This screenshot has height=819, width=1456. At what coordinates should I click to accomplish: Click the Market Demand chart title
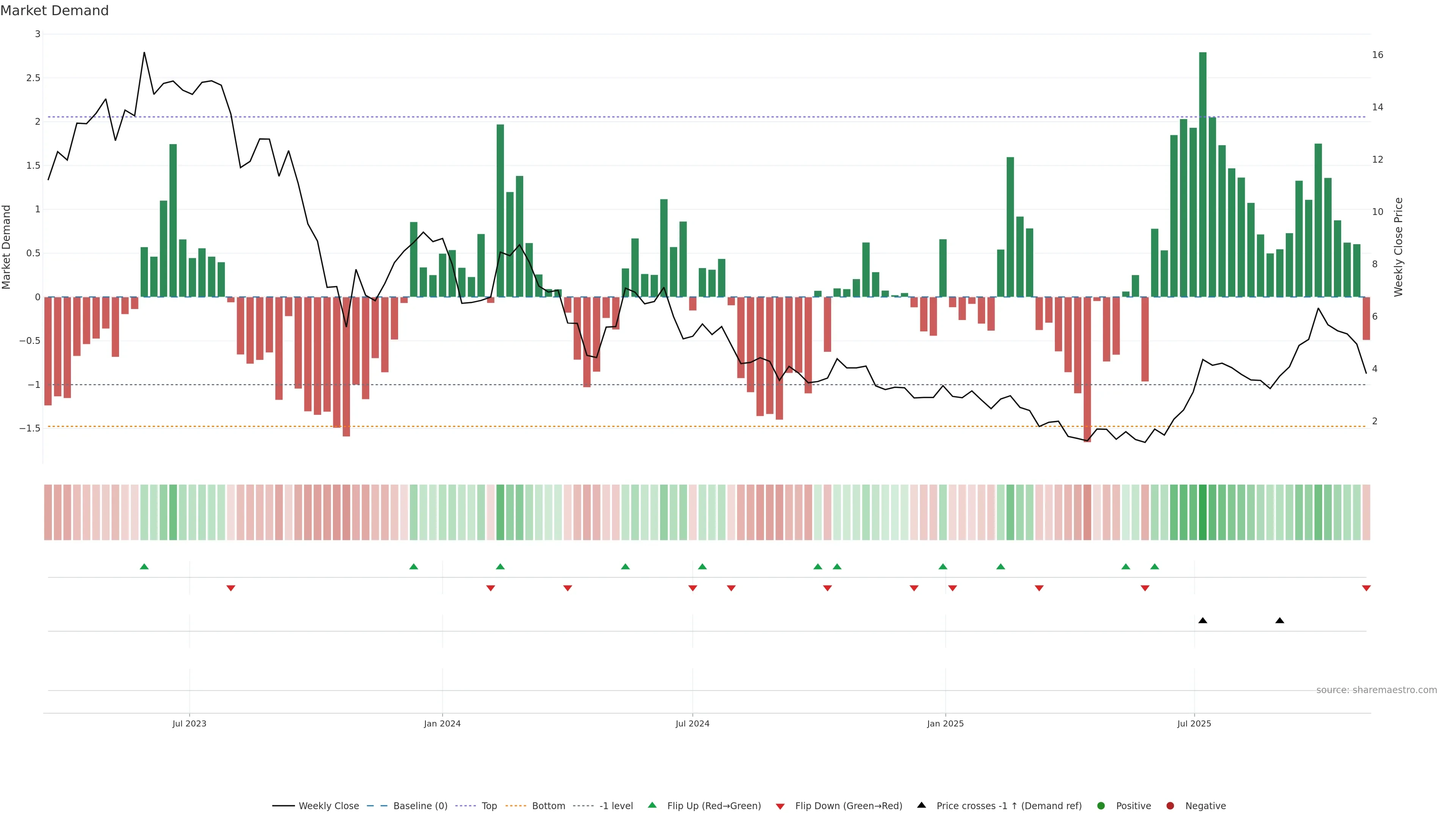(x=54, y=11)
